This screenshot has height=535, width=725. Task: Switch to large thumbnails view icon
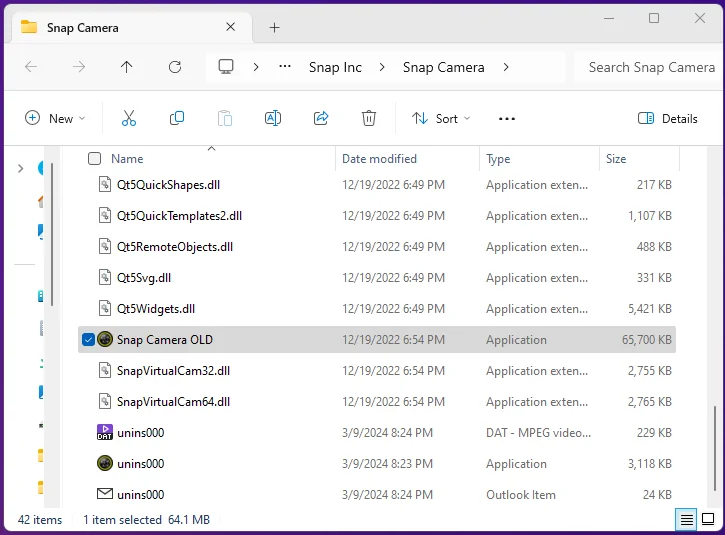pos(708,519)
